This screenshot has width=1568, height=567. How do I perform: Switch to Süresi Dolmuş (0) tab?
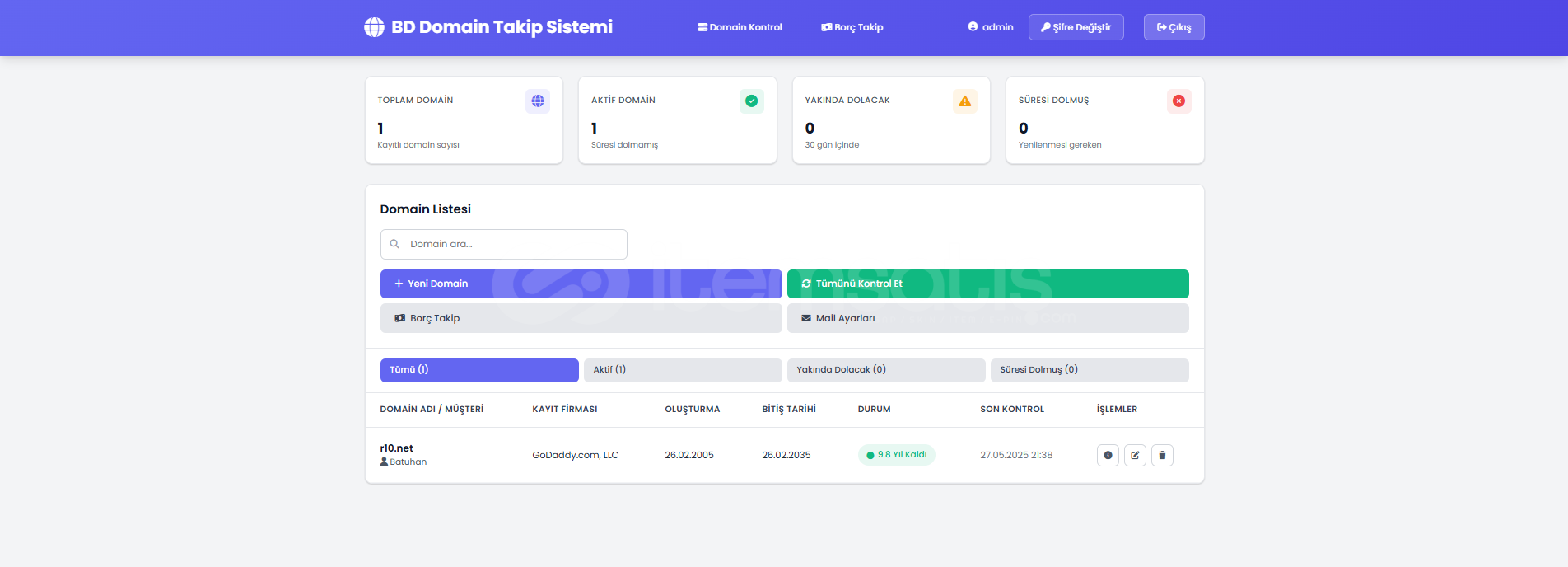(1090, 370)
